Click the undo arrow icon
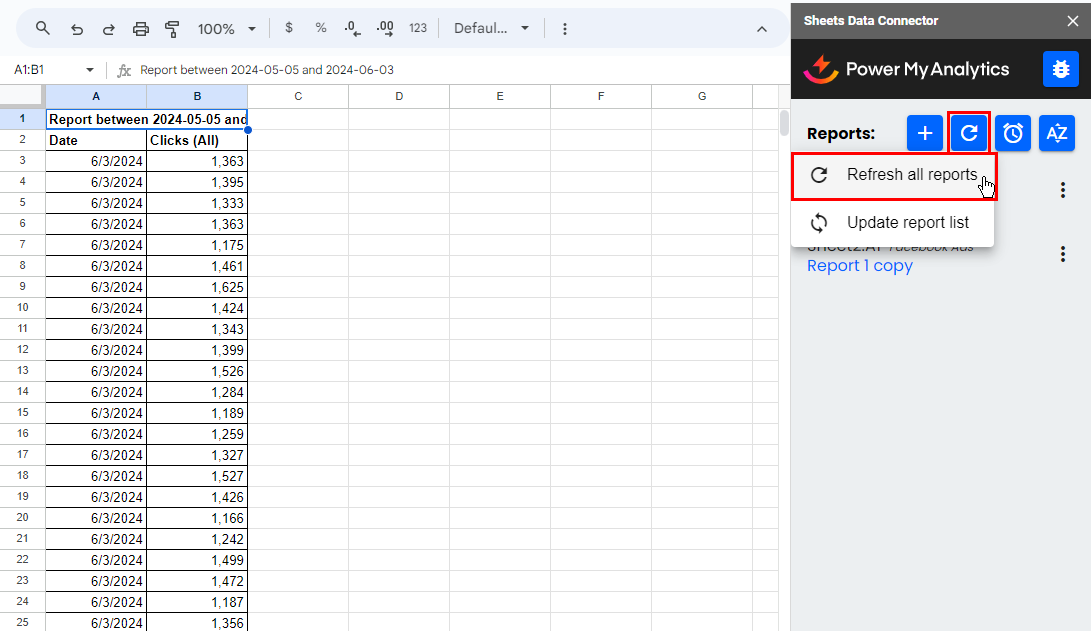 (x=77, y=29)
